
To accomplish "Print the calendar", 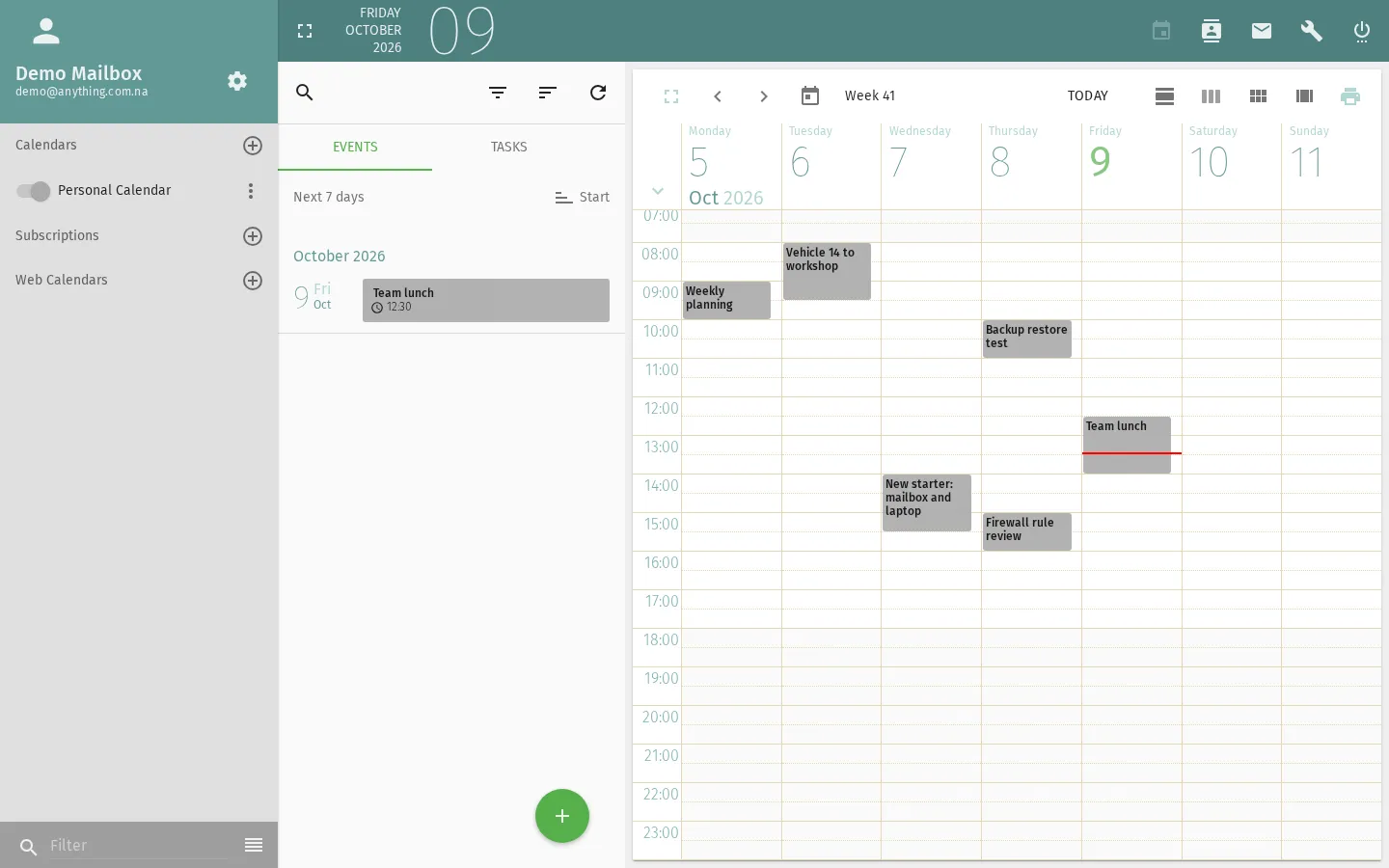I will coord(1350,95).
